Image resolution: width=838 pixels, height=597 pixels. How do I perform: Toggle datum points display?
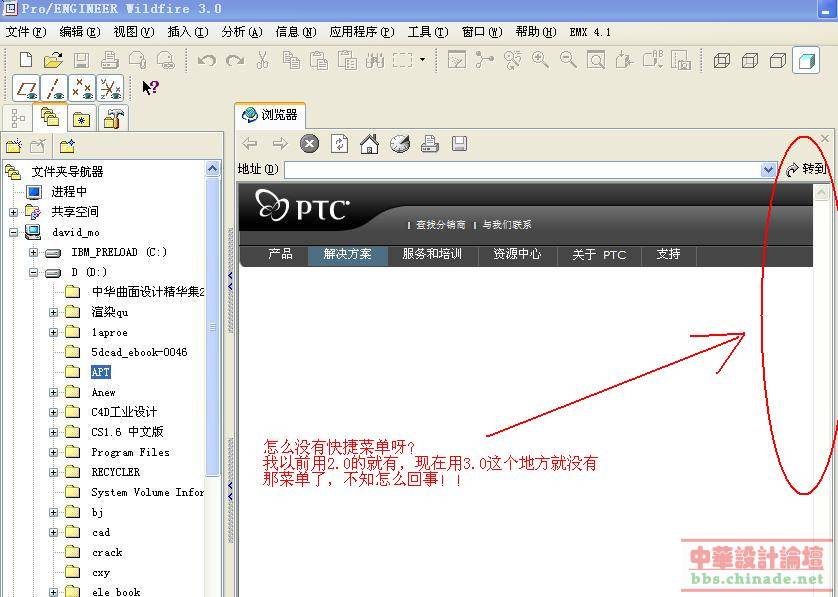[82, 88]
